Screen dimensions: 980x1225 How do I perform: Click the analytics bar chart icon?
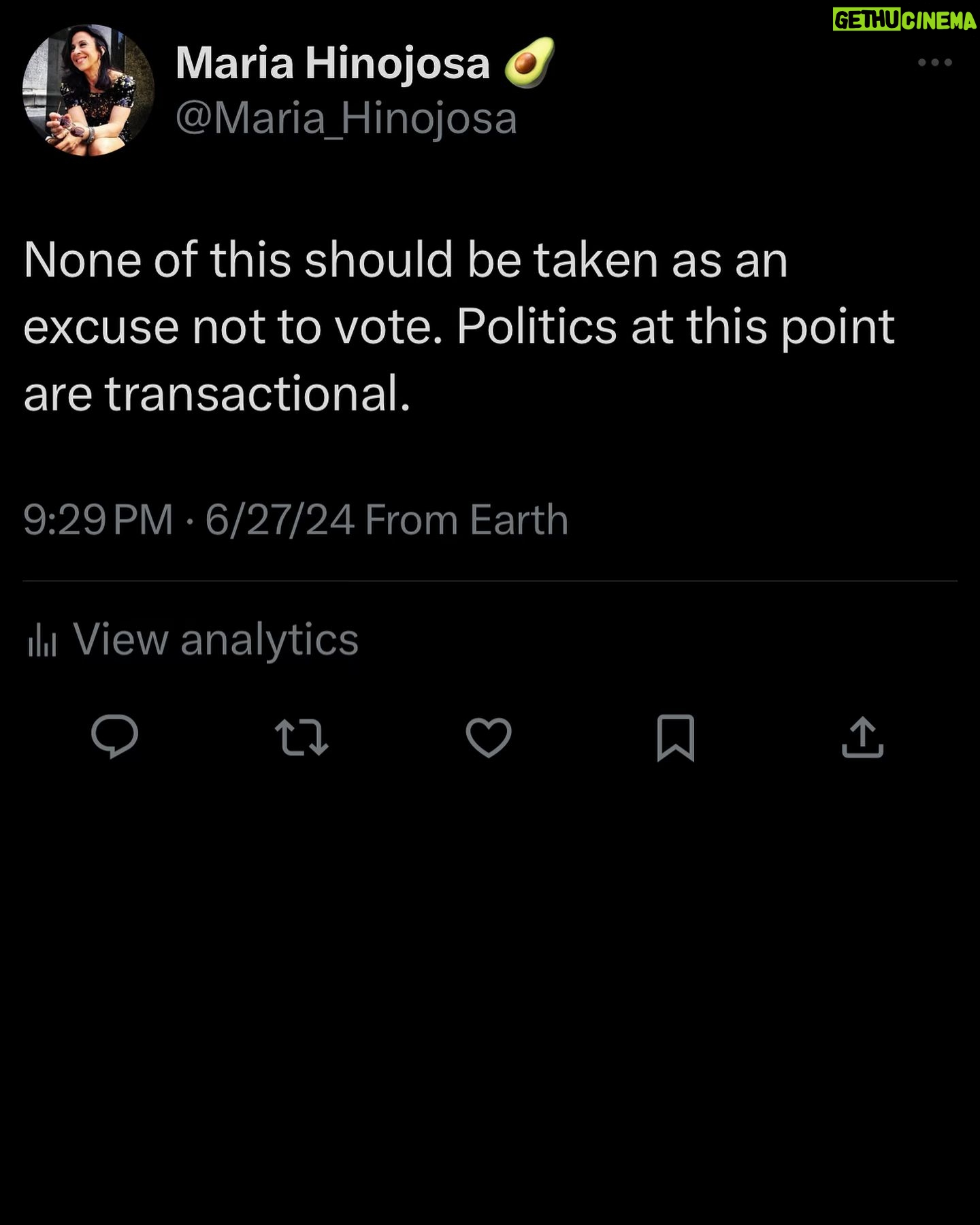pos(42,641)
